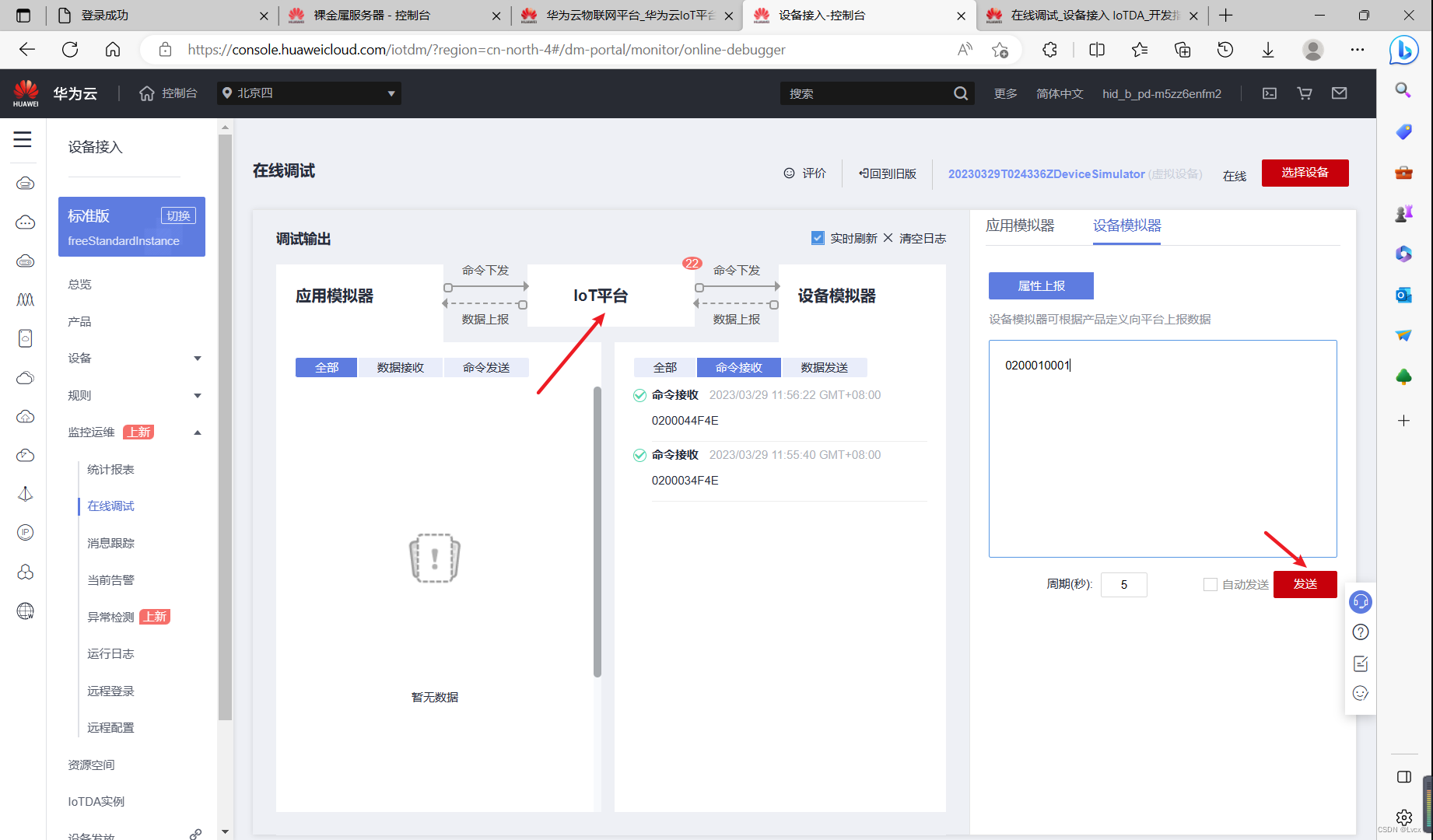
Task: Open the help question mark floating icon
Action: (1361, 632)
